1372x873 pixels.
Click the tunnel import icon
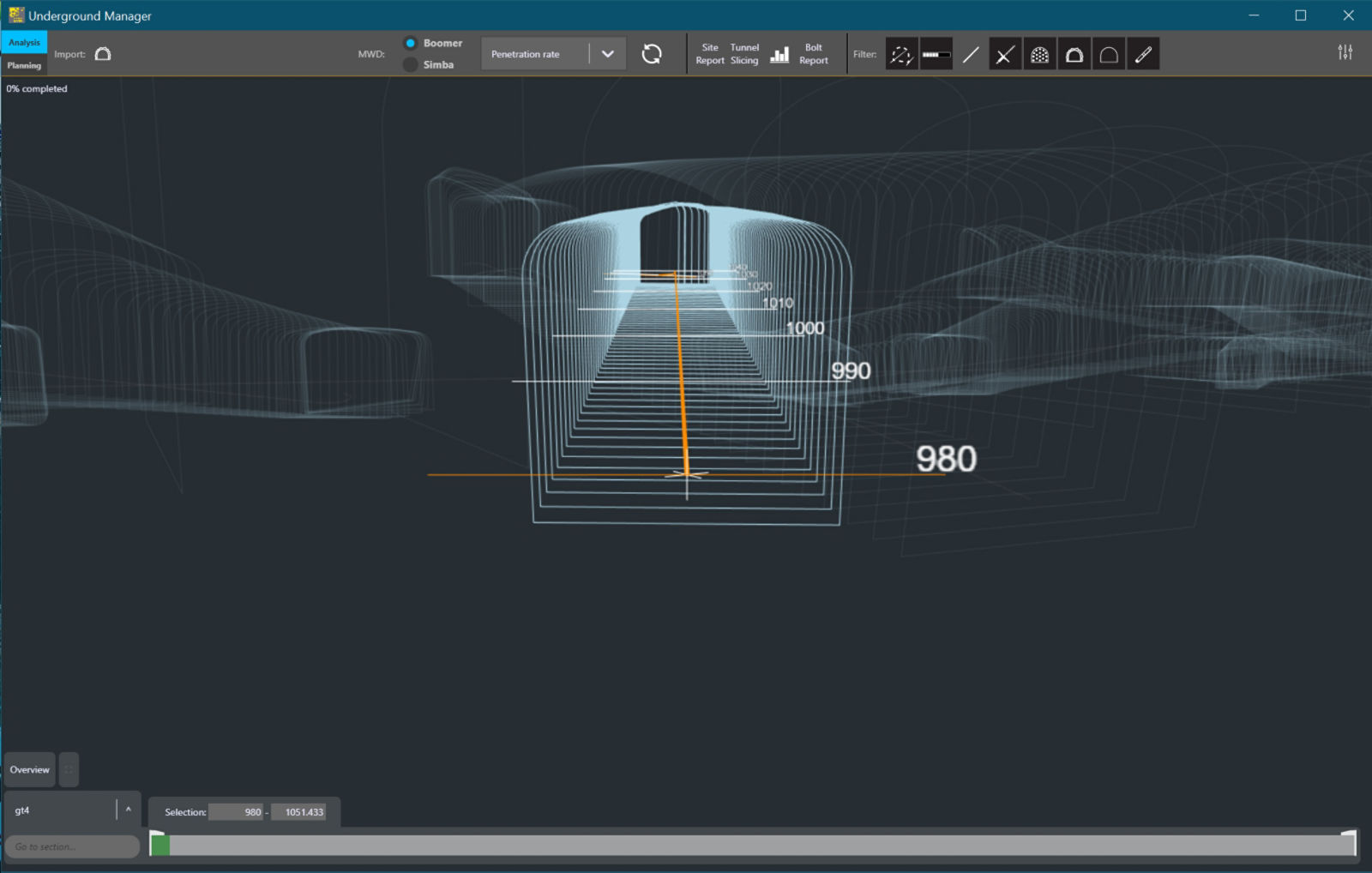tap(103, 54)
